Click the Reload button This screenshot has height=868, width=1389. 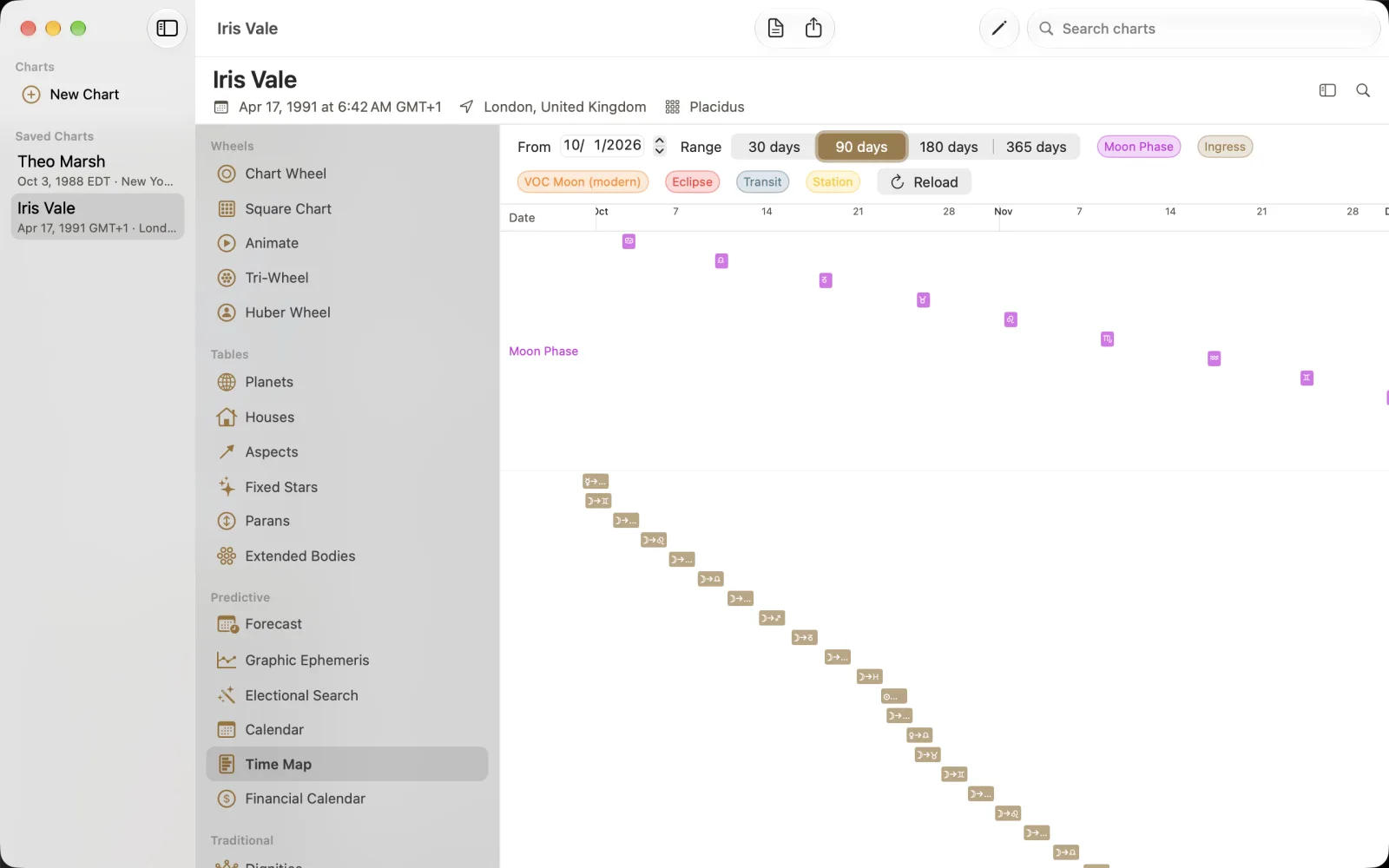pos(925,182)
